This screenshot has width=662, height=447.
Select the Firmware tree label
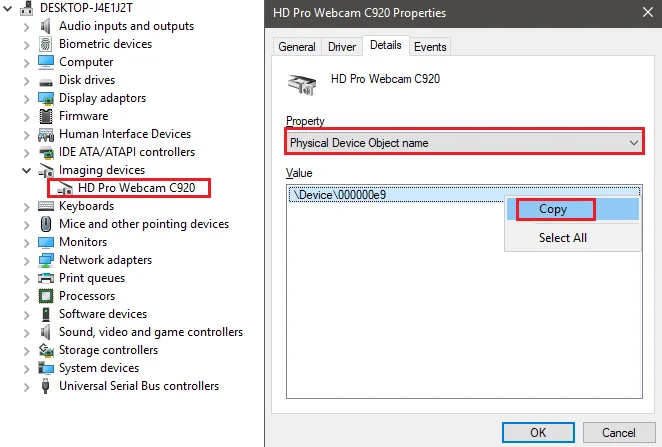(x=84, y=116)
